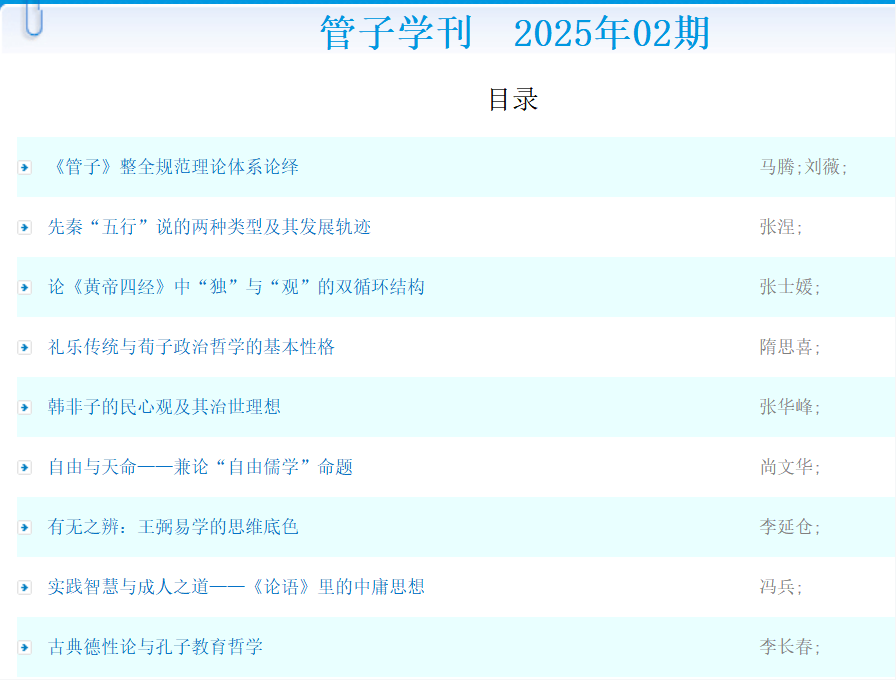Click arrow icon beside 古典德性论 article
The image size is (896, 680).
[x=25, y=647]
